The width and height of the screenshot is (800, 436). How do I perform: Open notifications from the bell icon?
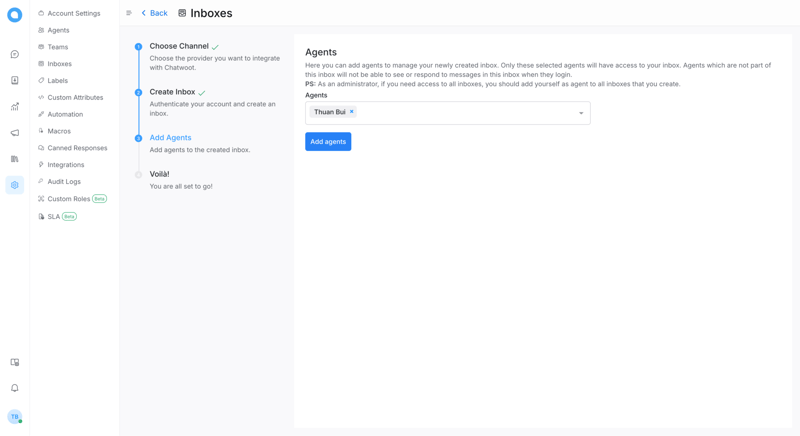coord(15,388)
